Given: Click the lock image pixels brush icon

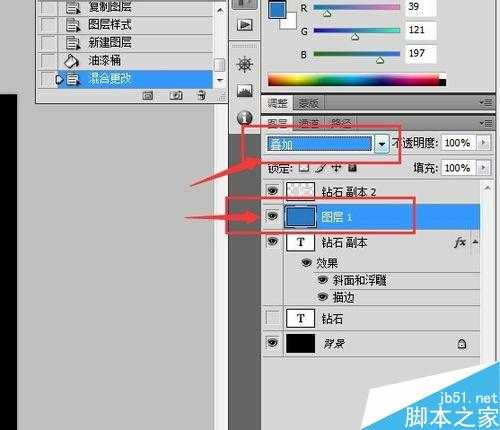Looking at the screenshot, I should click(x=321, y=168).
